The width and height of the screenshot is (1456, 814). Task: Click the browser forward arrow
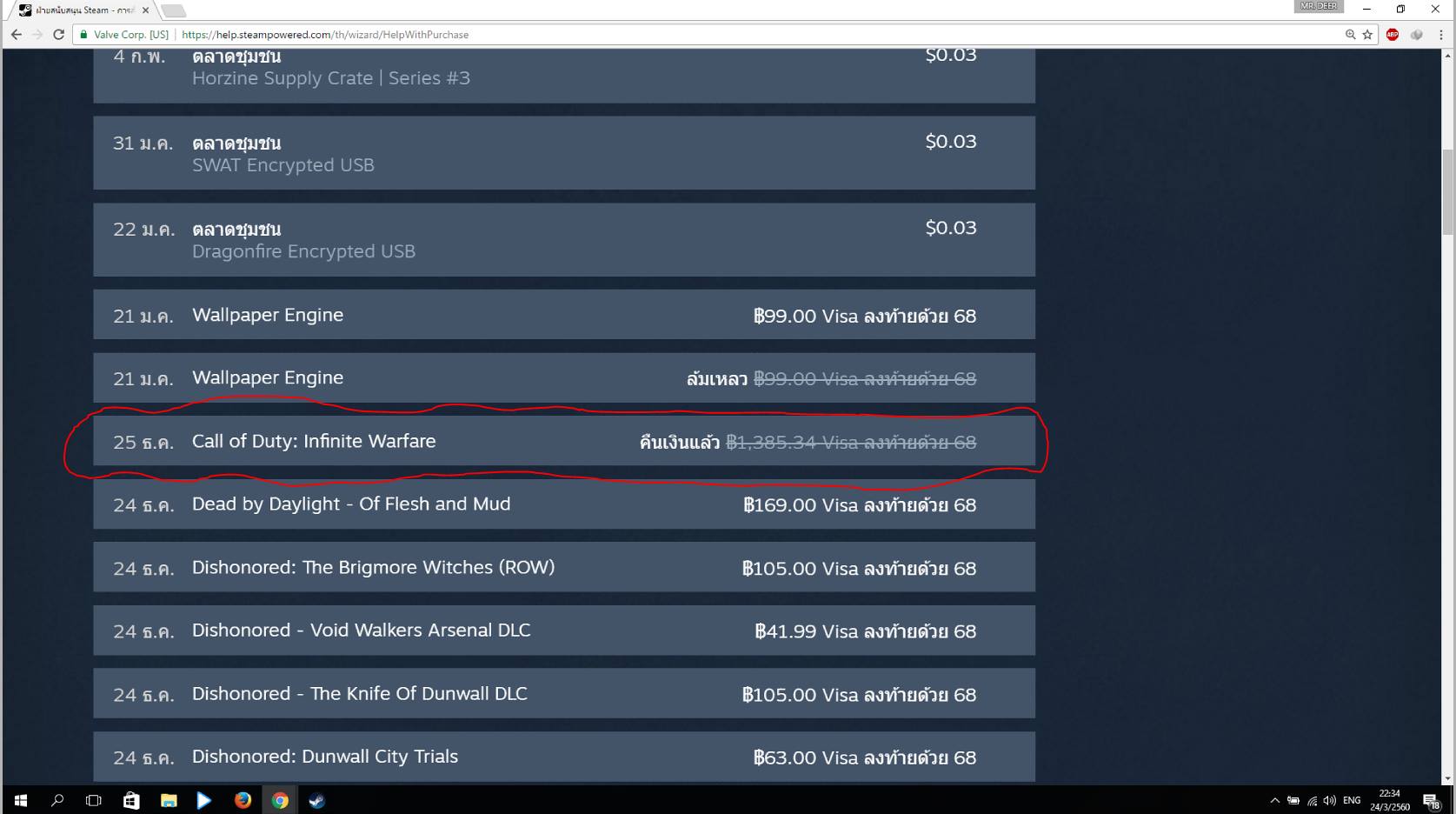37,35
